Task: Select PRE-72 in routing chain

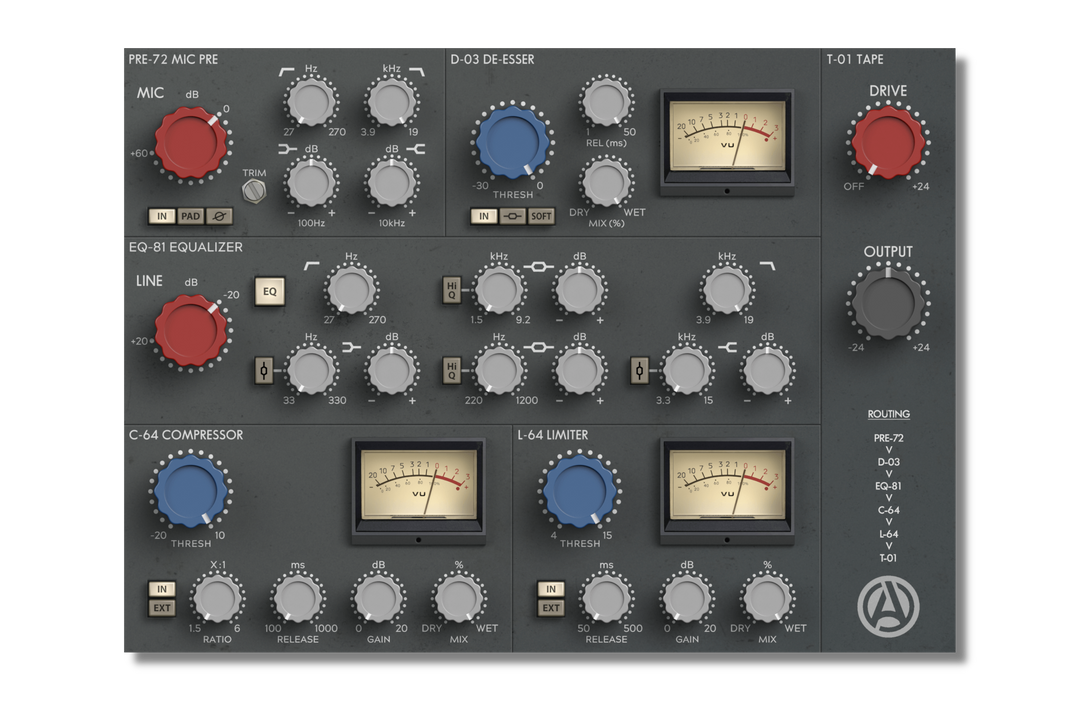Action: pyautogui.click(x=889, y=438)
